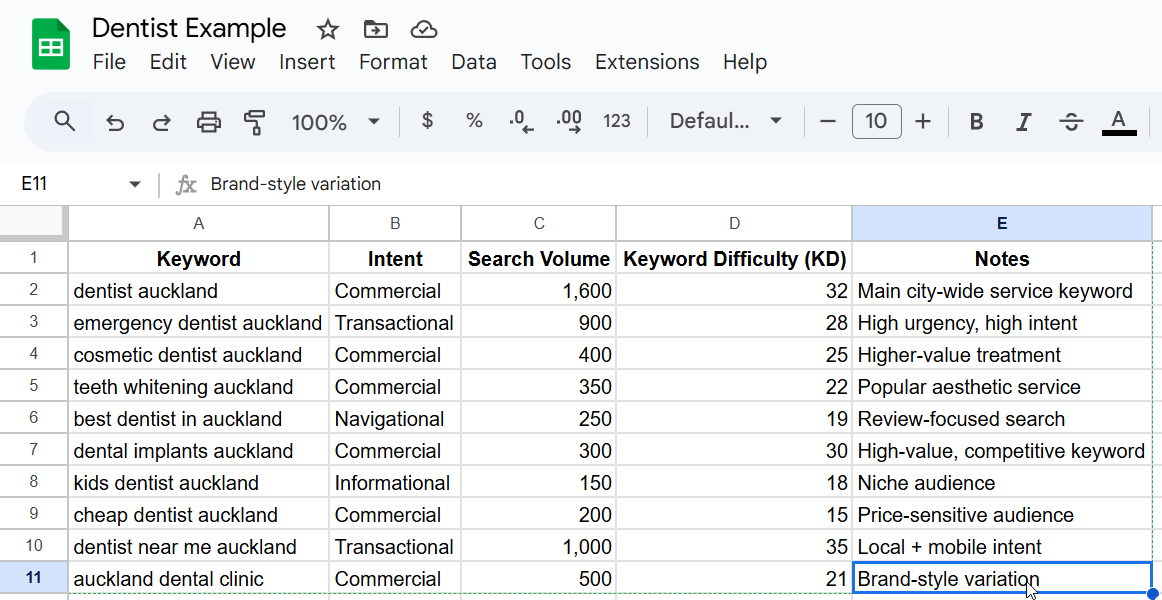Screen dimensions: 1162x600
Task: Open the search menus magnifier
Action: 65,121
